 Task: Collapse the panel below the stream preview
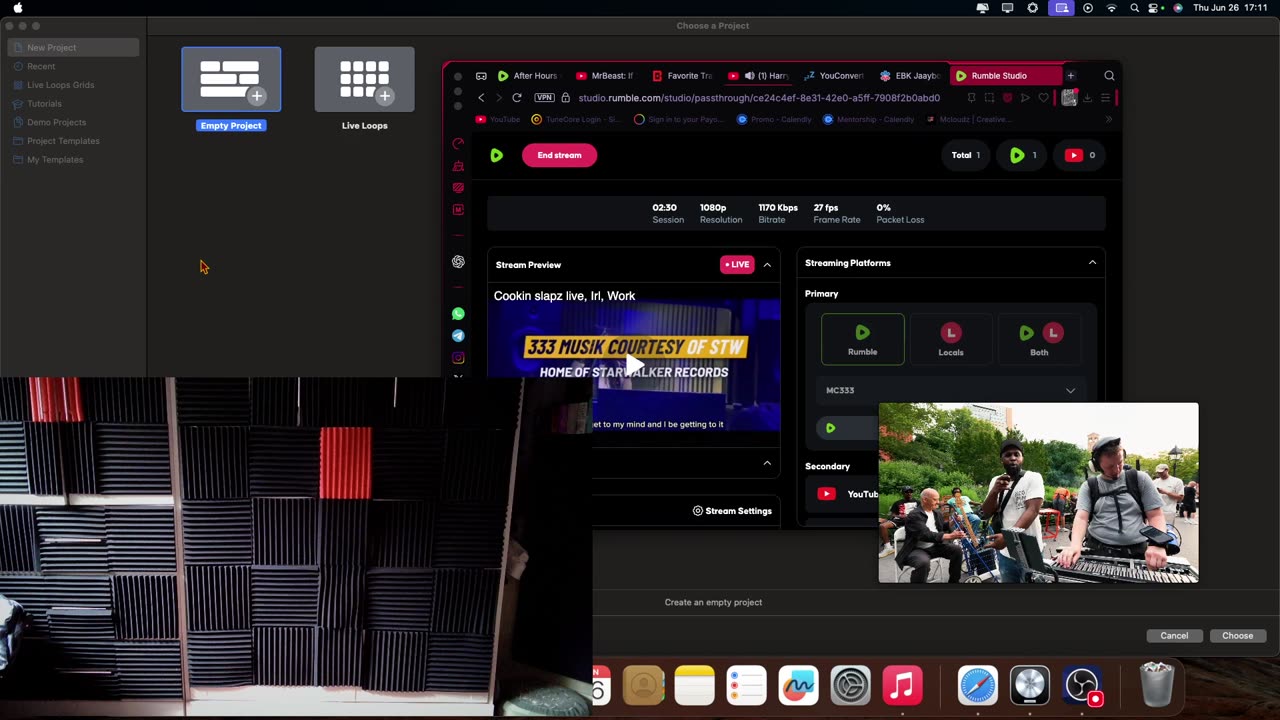point(767,463)
